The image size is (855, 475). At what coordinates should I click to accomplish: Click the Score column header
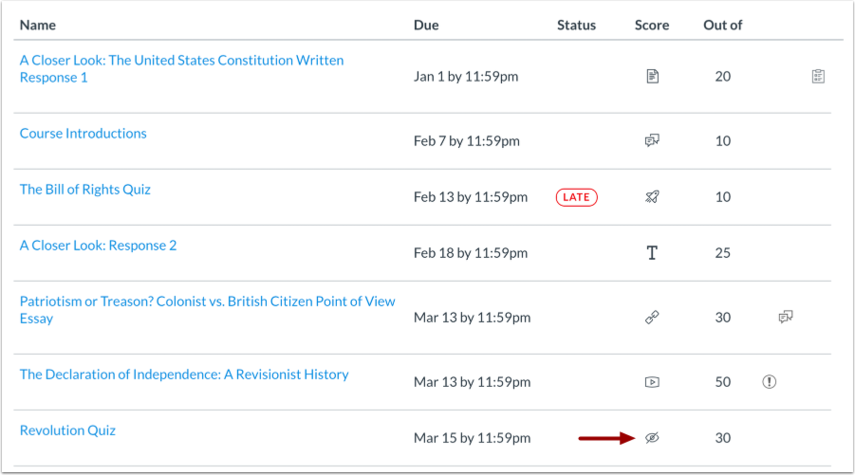(x=652, y=25)
